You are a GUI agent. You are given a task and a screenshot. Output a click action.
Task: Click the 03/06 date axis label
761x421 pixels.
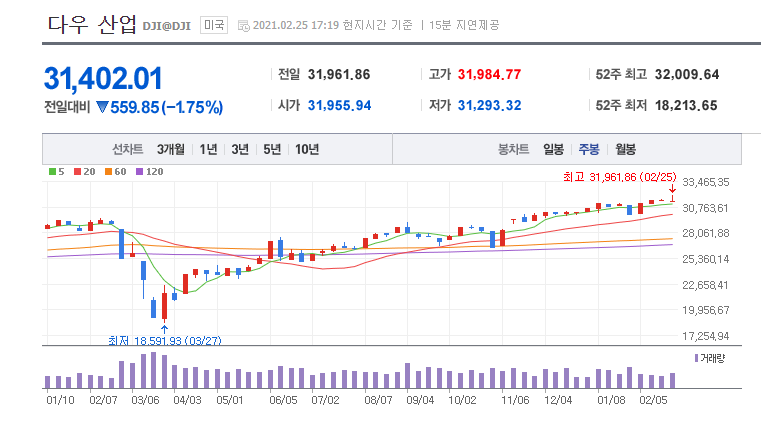pos(145,400)
